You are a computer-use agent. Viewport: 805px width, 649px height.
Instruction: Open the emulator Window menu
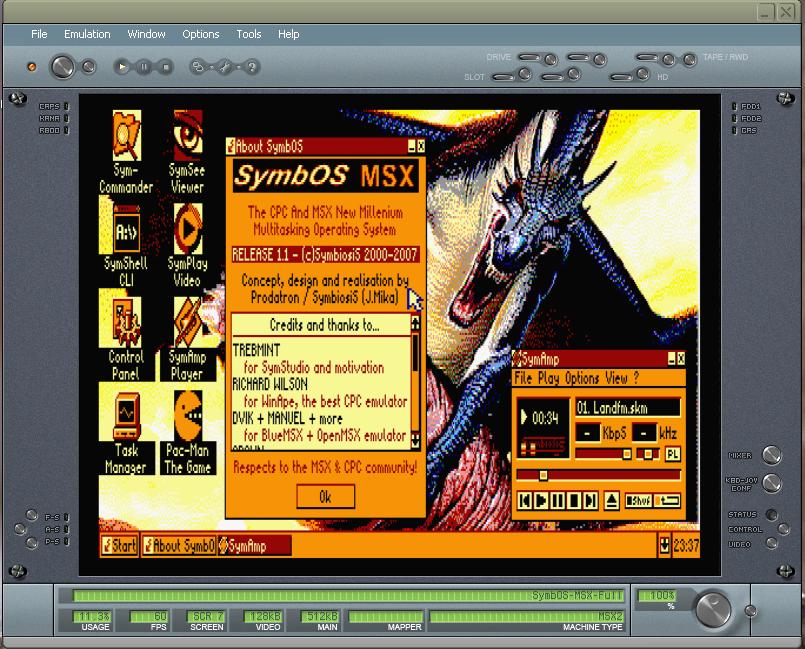(x=146, y=34)
